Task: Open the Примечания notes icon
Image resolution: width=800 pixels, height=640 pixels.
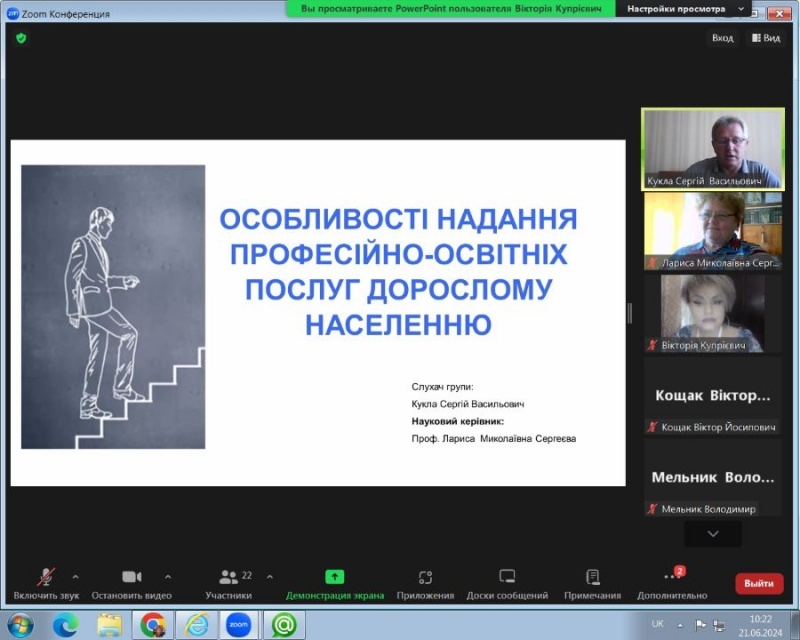Action: [592, 578]
